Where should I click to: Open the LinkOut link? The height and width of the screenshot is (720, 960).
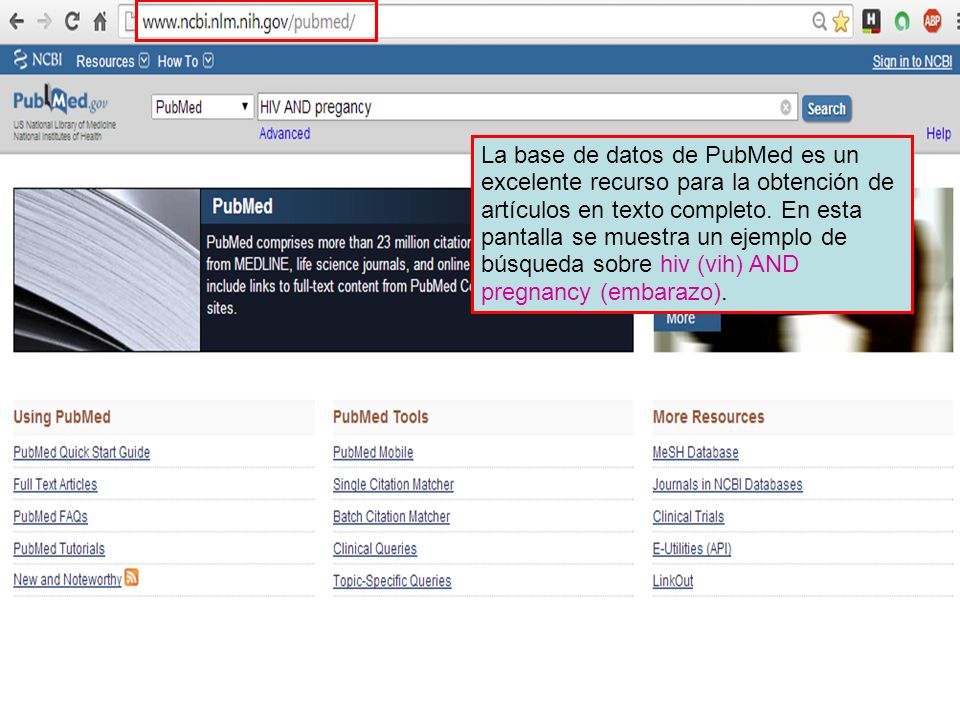pos(673,581)
